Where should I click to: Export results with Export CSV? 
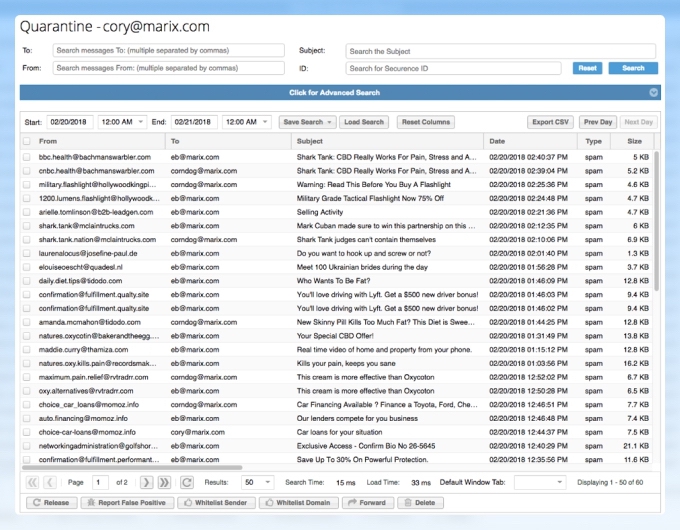coord(550,122)
